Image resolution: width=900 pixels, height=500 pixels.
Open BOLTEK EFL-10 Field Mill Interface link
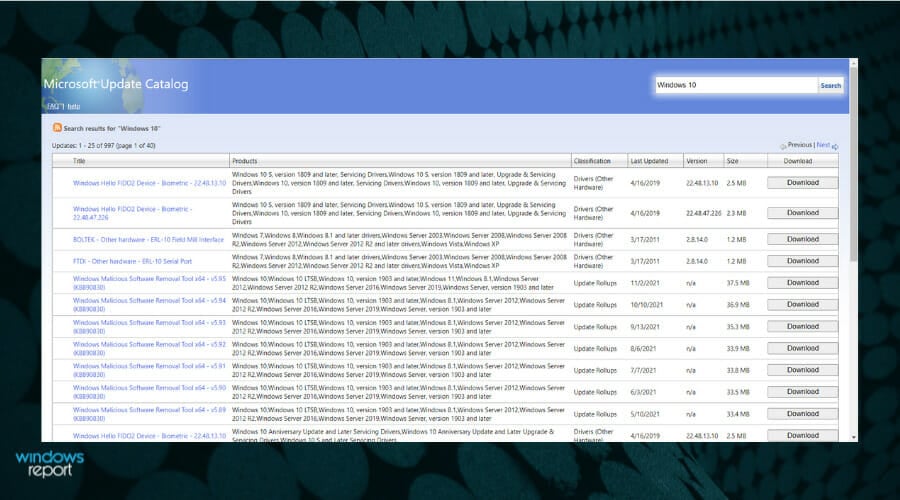[148, 239]
